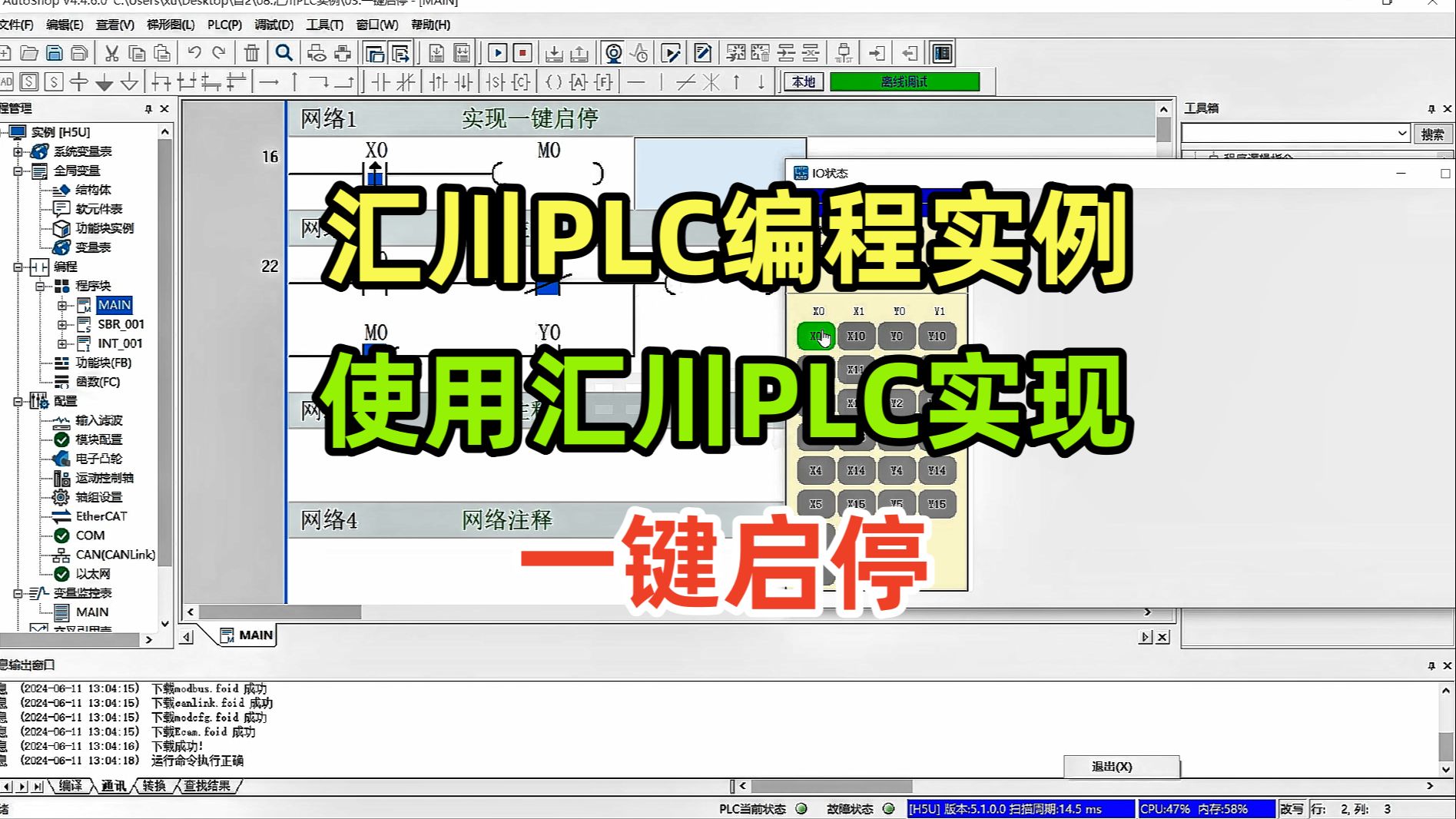Select the CAN(CANLink) tree item
The image size is (1456, 819).
pyautogui.click(x=115, y=555)
